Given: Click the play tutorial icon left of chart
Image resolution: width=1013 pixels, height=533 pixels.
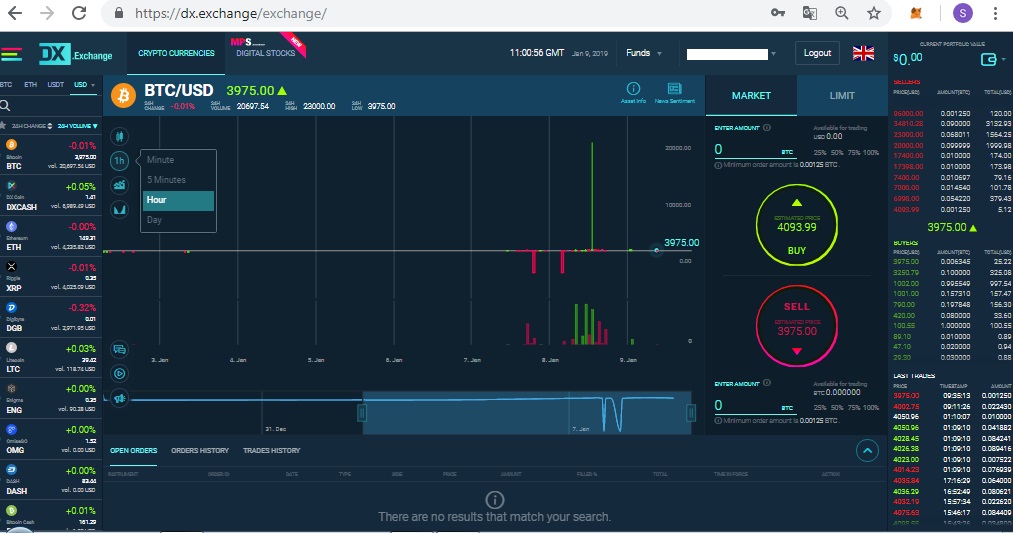Looking at the screenshot, I should (x=120, y=373).
